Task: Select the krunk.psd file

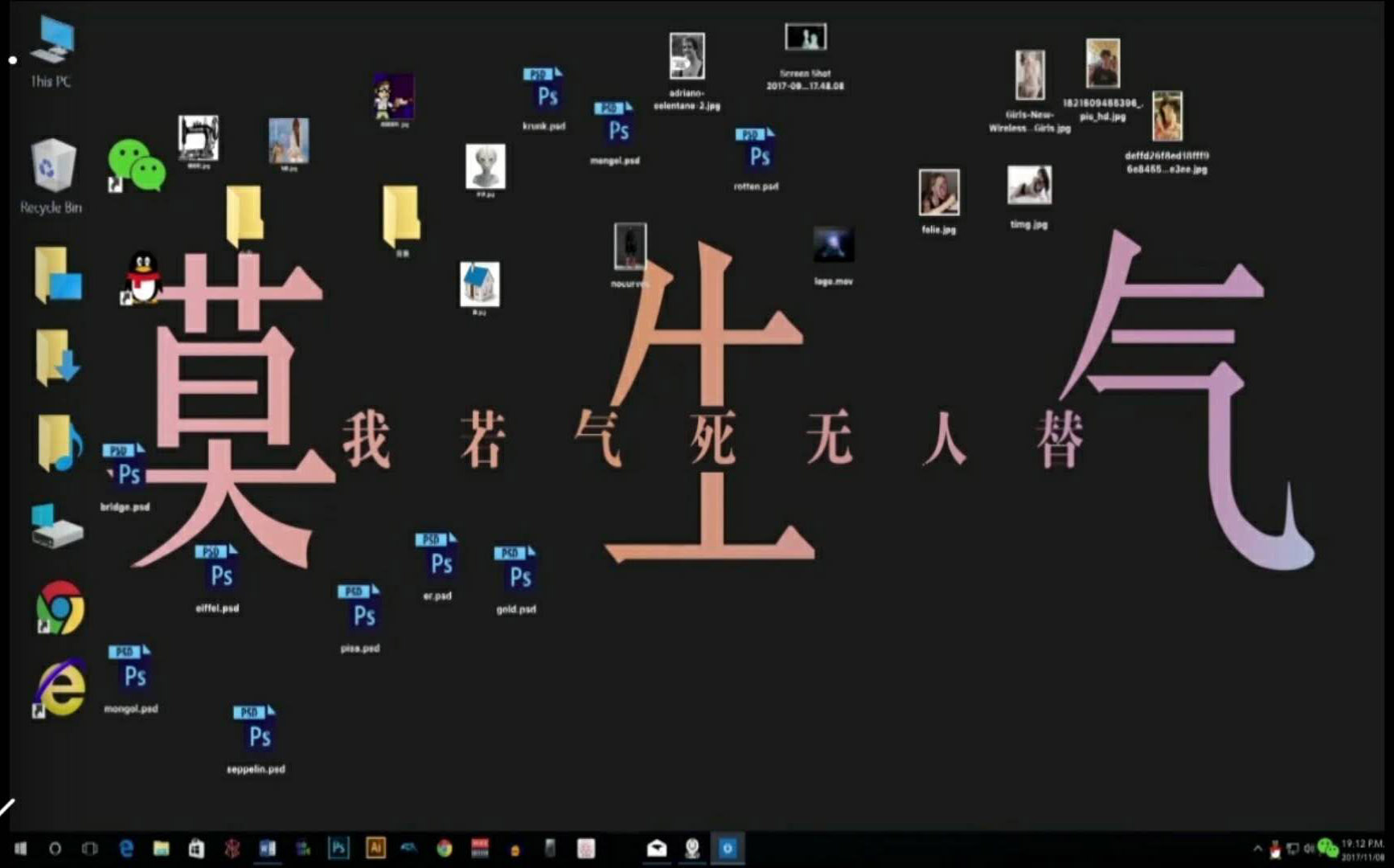Action: click(x=544, y=99)
